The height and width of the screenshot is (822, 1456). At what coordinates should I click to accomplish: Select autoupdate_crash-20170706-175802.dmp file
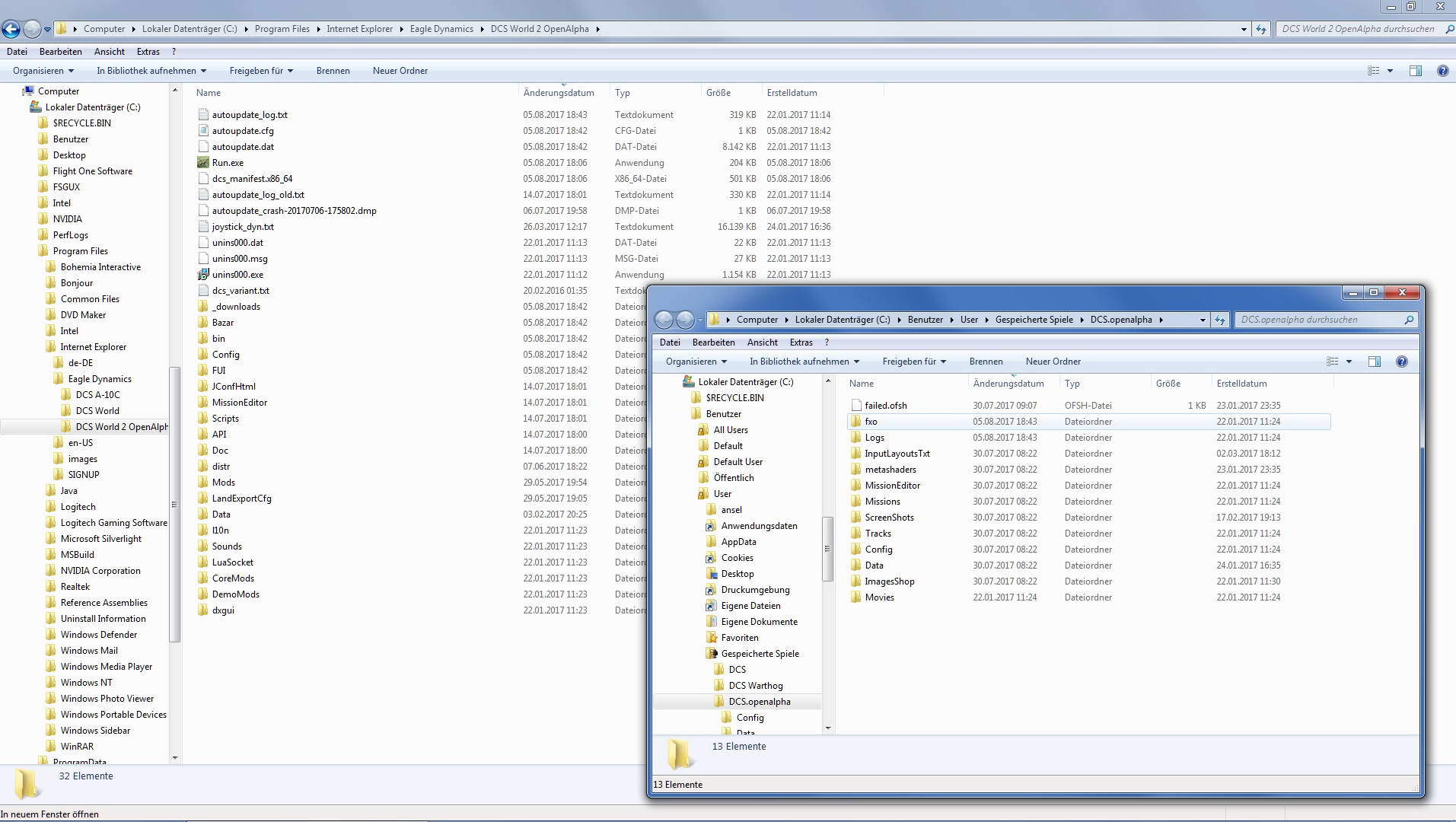coord(294,210)
